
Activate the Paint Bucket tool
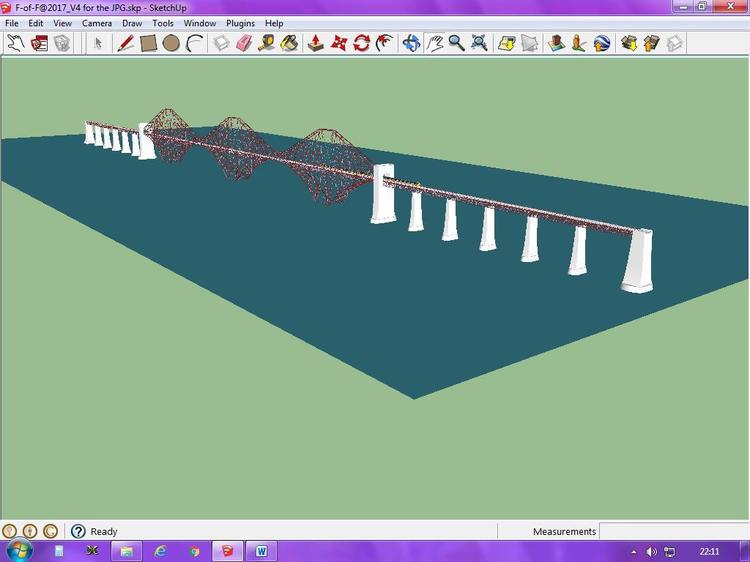(x=289, y=43)
